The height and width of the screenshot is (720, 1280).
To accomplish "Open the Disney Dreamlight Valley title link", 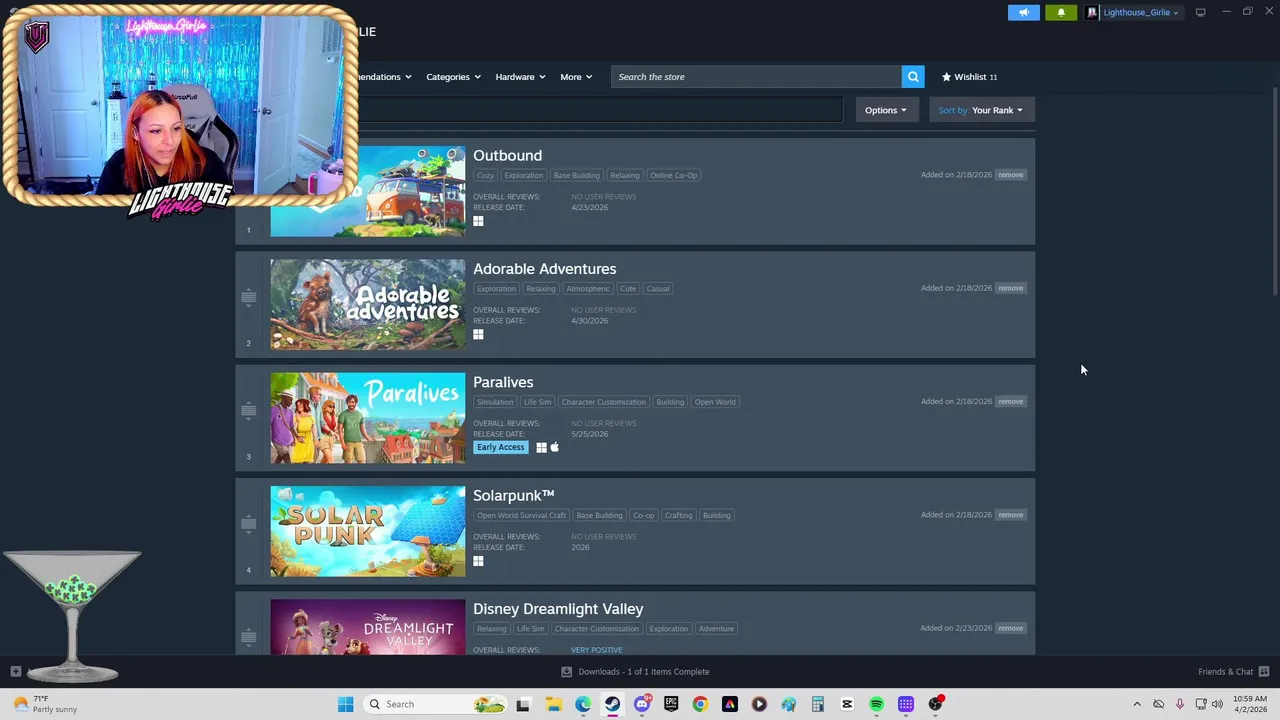I will [x=558, y=609].
